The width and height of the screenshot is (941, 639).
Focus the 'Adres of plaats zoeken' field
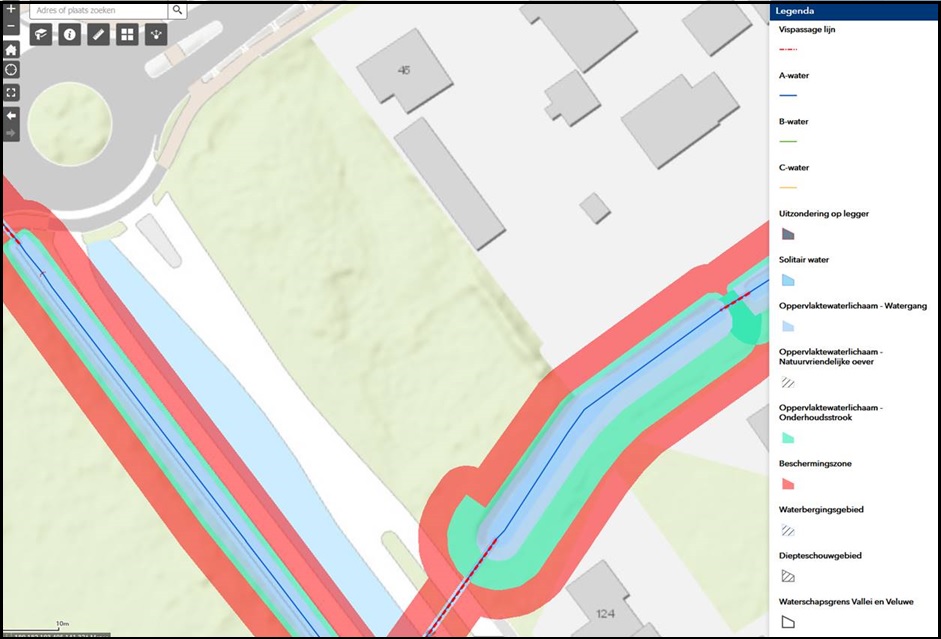[x=99, y=10]
